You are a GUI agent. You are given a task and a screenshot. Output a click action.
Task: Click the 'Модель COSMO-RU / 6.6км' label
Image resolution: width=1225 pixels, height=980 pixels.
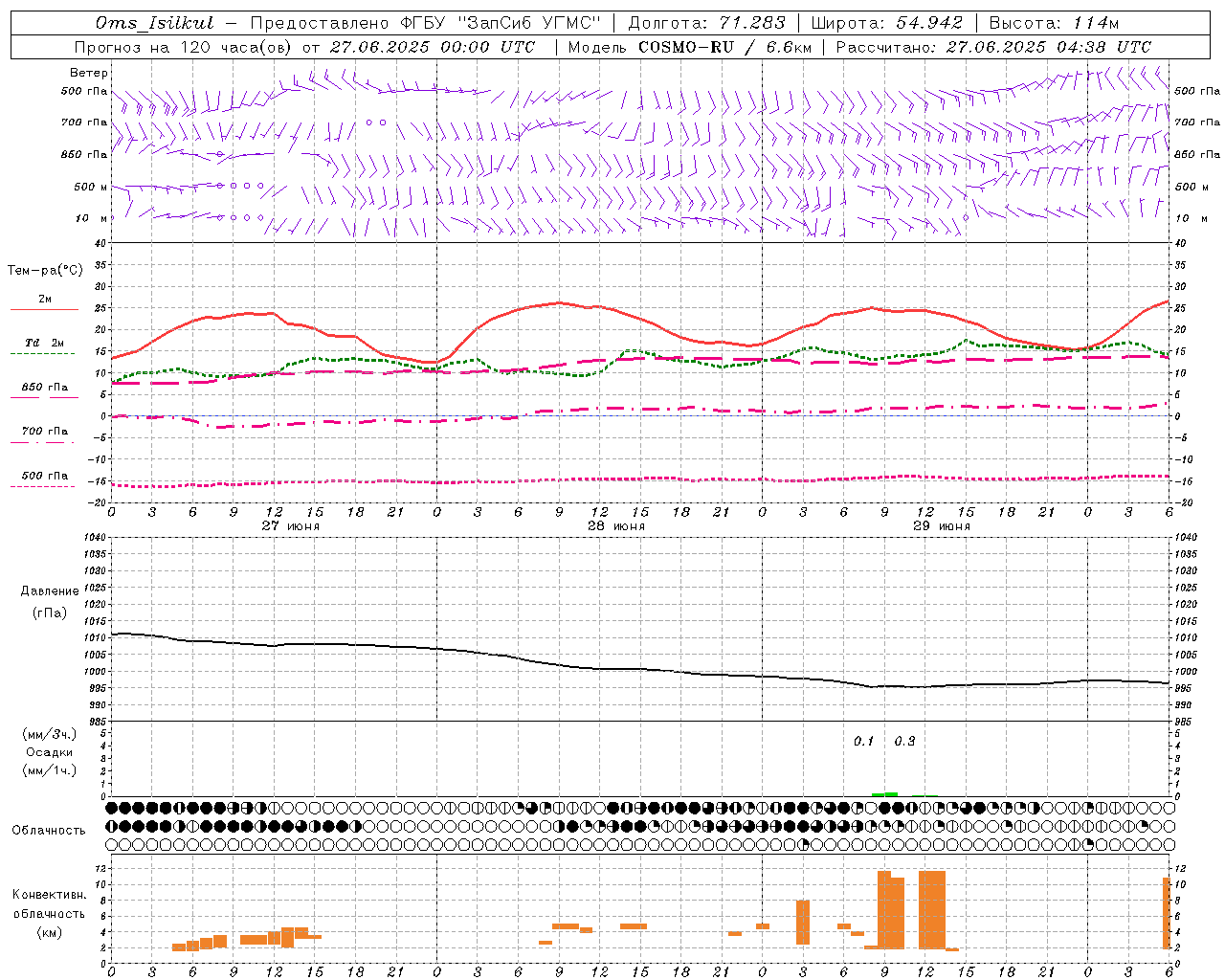coord(689,47)
